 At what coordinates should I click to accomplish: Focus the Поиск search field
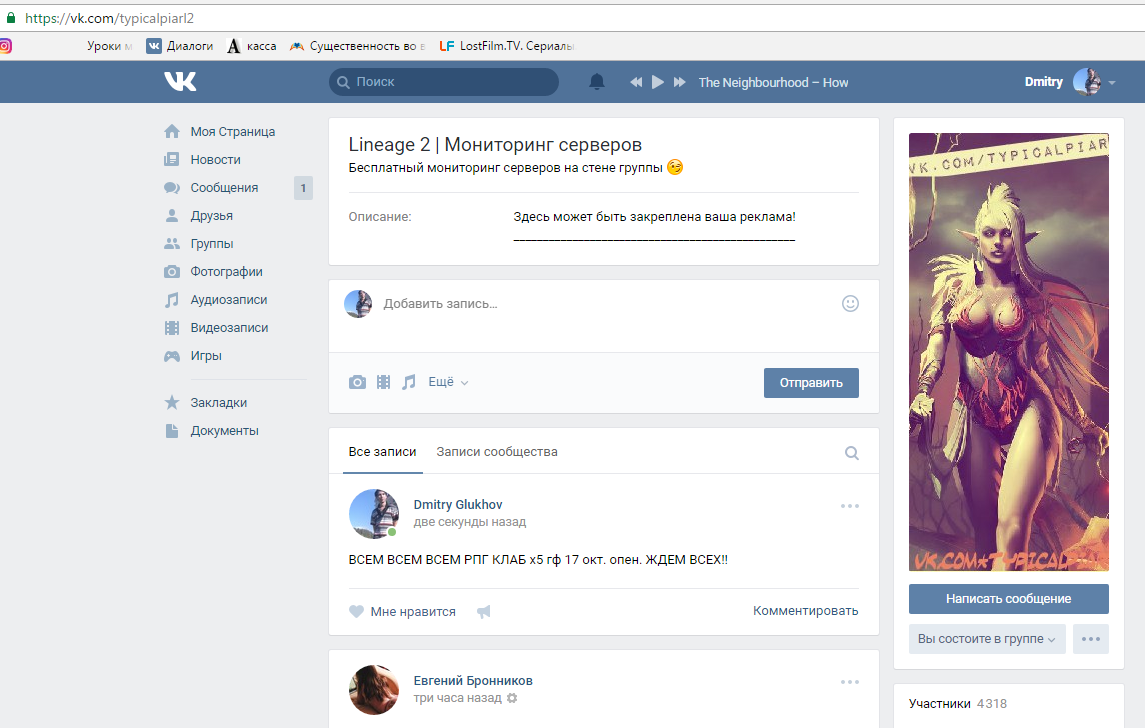pos(444,82)
